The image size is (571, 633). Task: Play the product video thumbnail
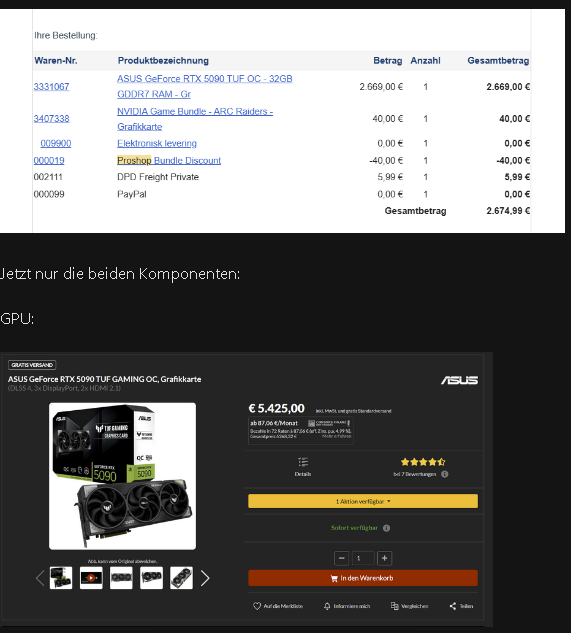click(91, 578)
